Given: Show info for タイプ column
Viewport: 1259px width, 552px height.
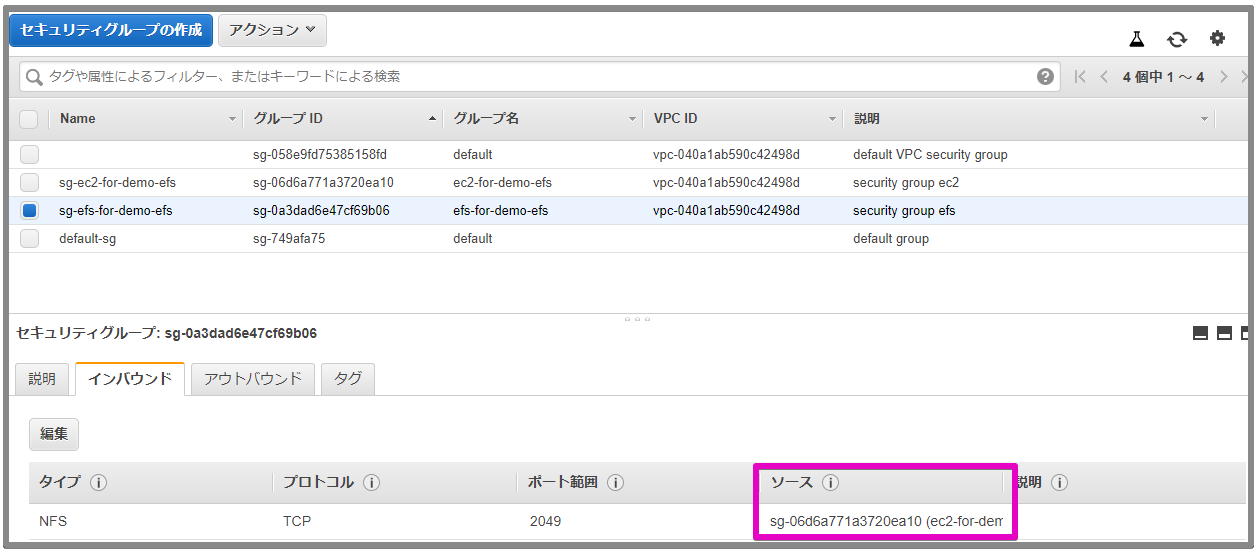Looking at the screenshot, I should (x=98, y=482).
